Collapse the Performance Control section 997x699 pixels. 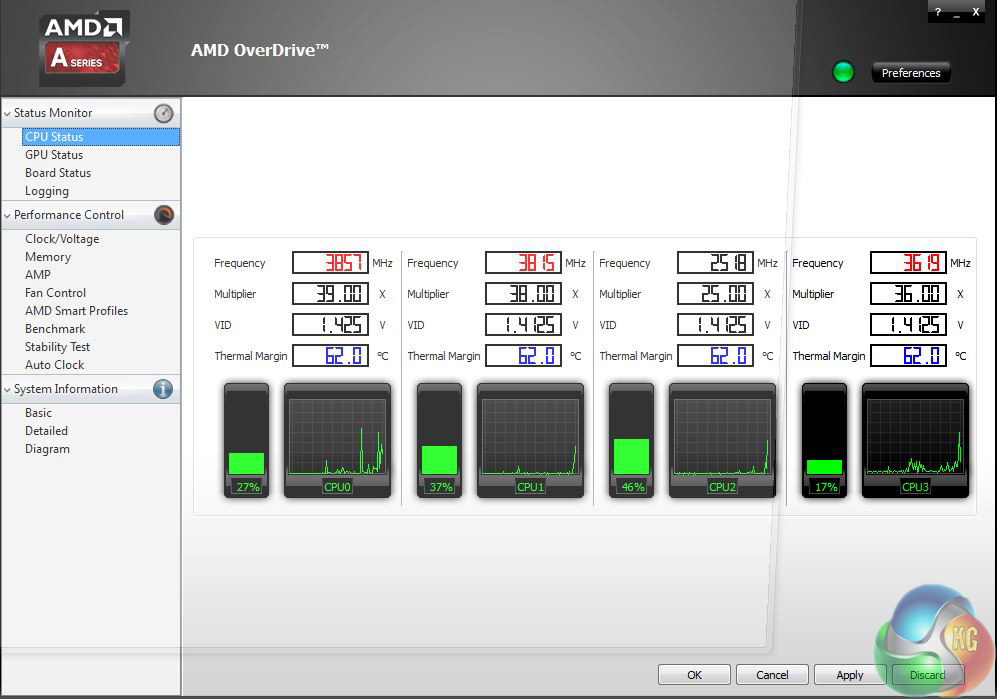tap(7, 216)
